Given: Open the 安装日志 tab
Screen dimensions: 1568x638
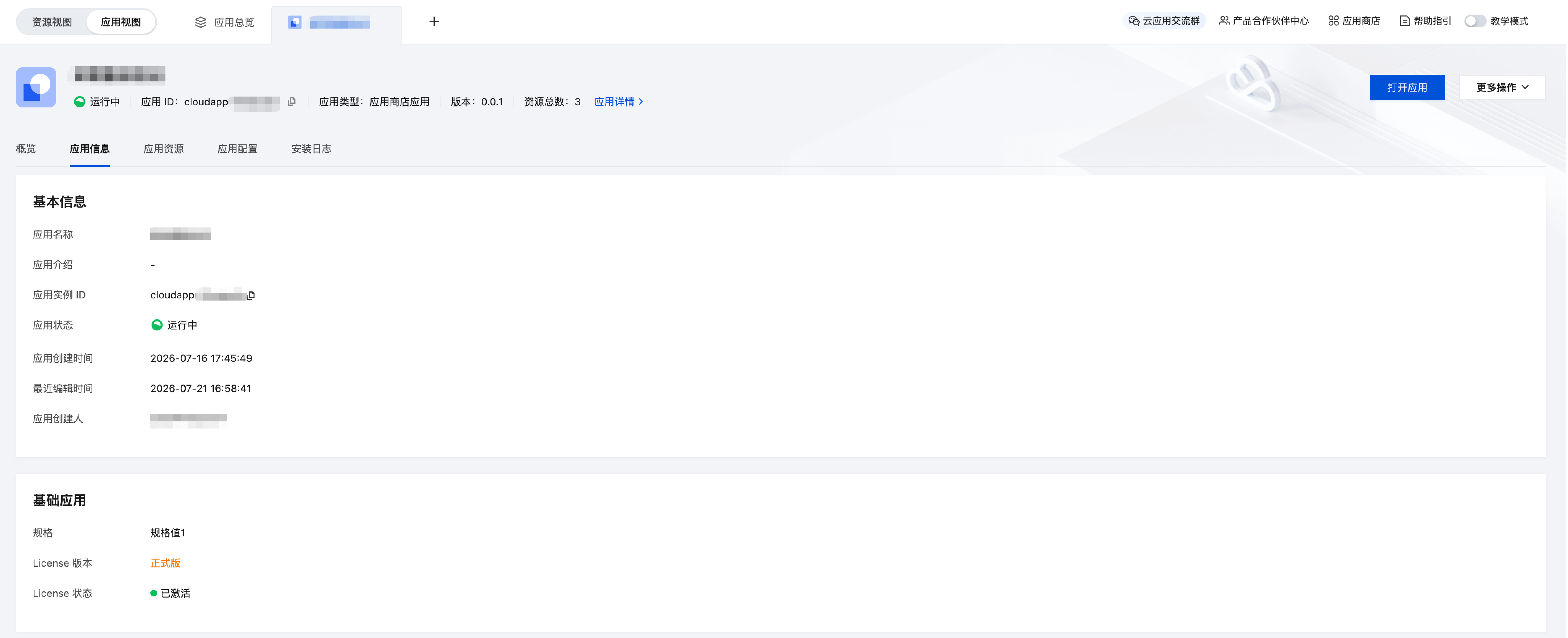Looking at the screenshot, I should [311, 149].
